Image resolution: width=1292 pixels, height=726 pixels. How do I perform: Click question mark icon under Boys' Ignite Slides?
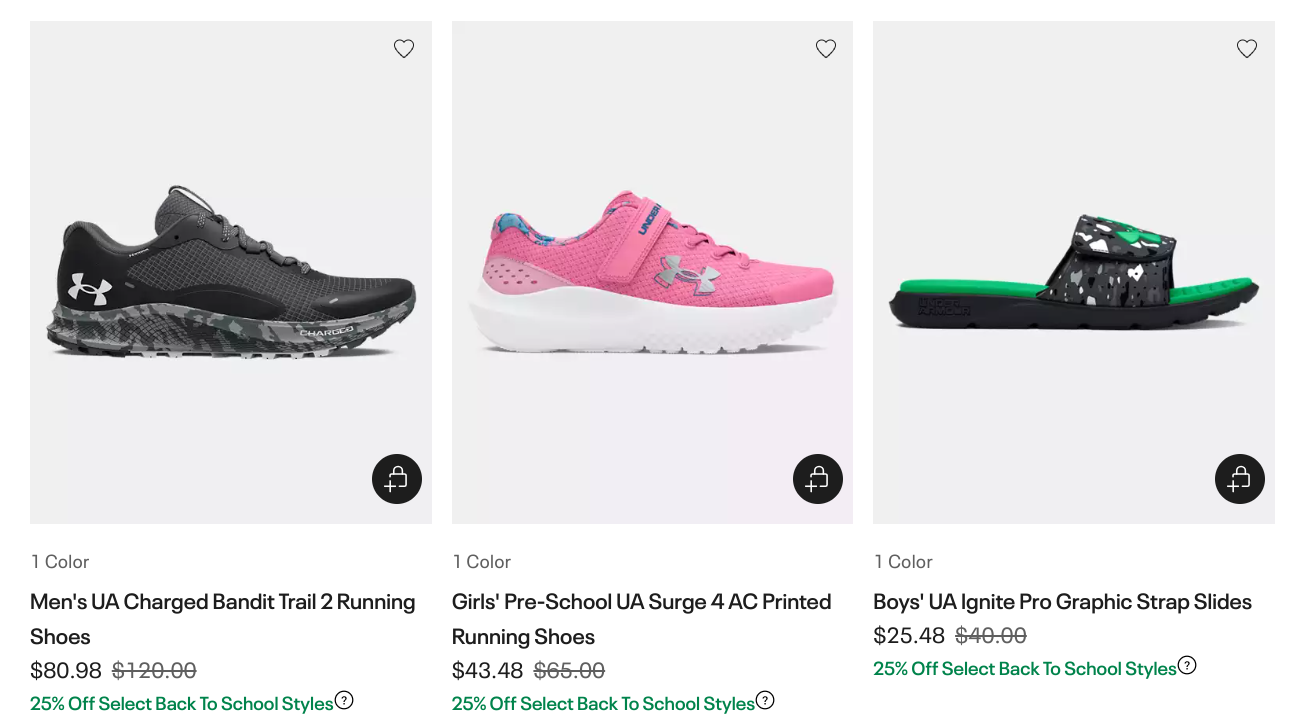pos(1187,665)
